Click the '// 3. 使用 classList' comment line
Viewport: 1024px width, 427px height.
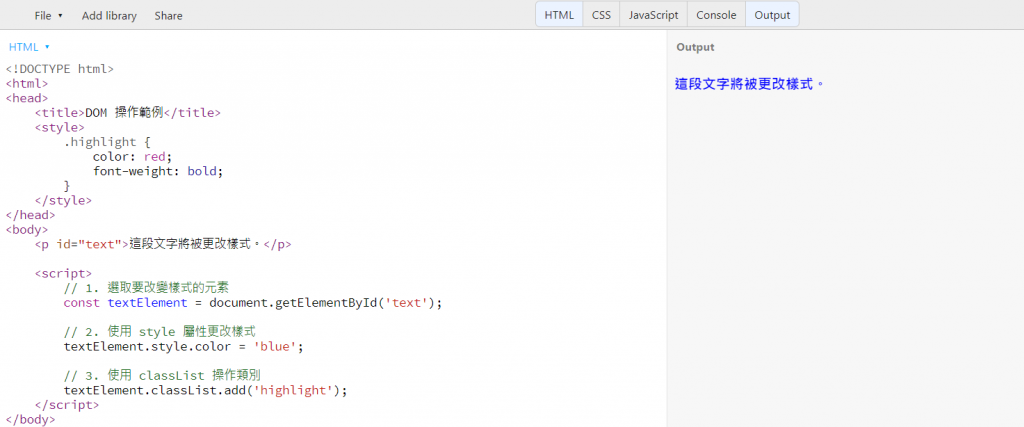pos(163,375)
